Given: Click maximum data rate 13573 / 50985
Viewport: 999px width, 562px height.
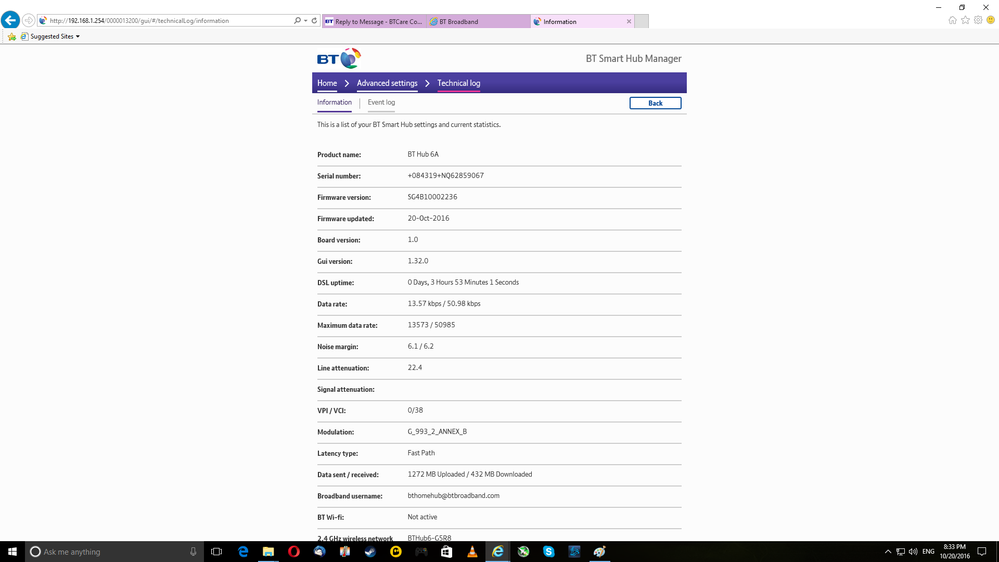Looking at the screenshot, I should point(431,325).
